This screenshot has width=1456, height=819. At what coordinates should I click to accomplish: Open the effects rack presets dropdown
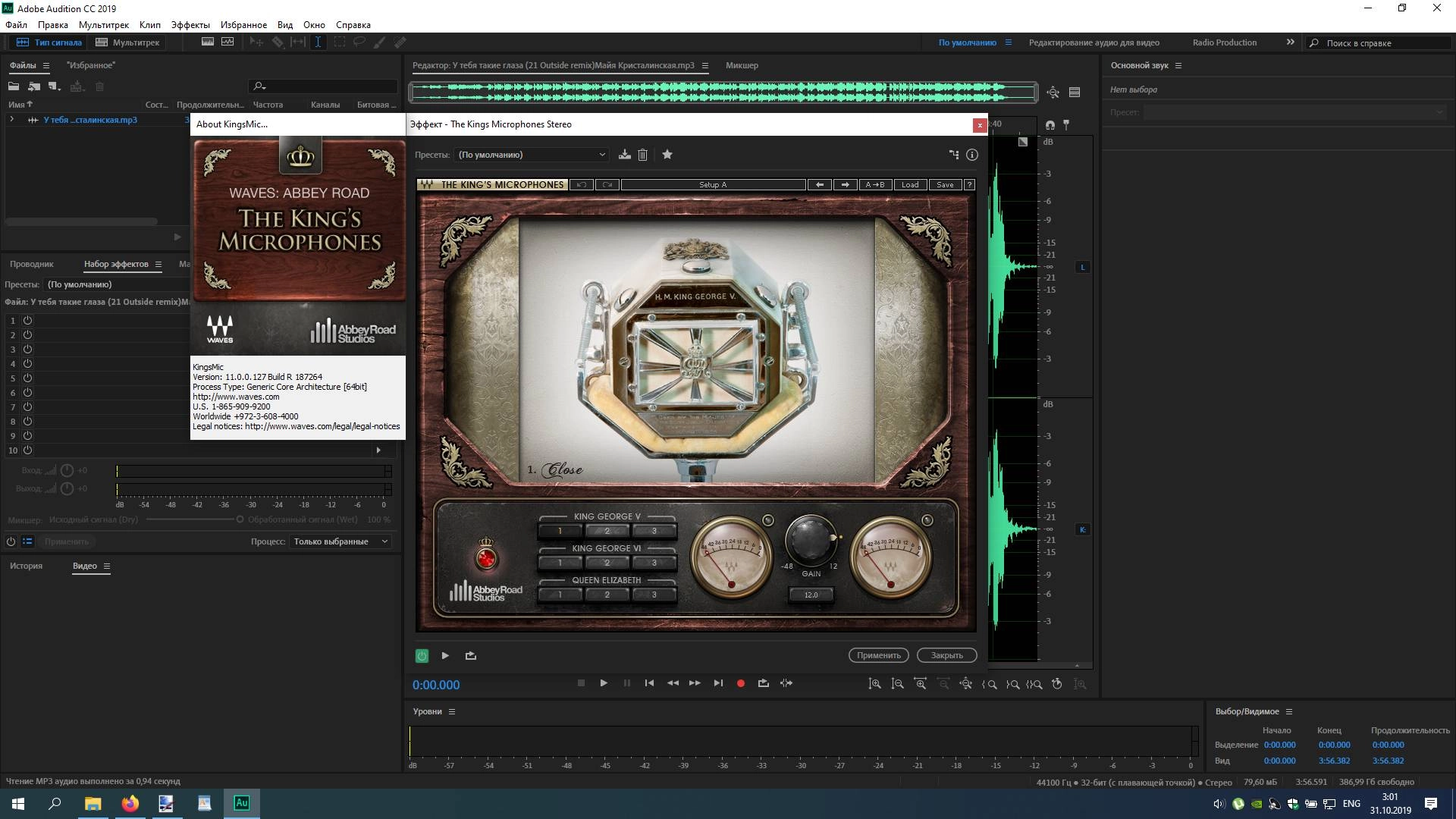[118, 284]
